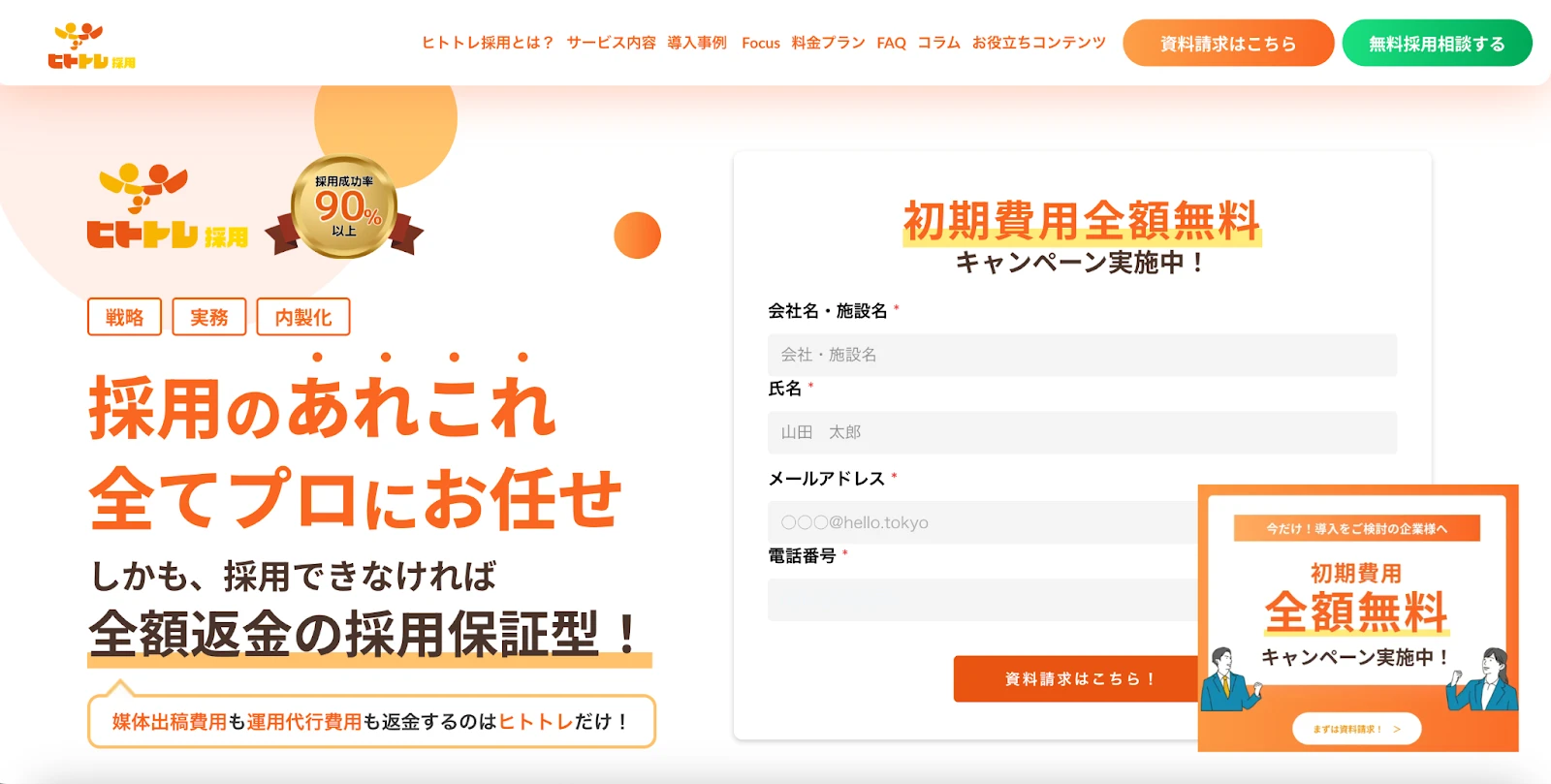Focus the 会社名・施設名 input field

1082,355
